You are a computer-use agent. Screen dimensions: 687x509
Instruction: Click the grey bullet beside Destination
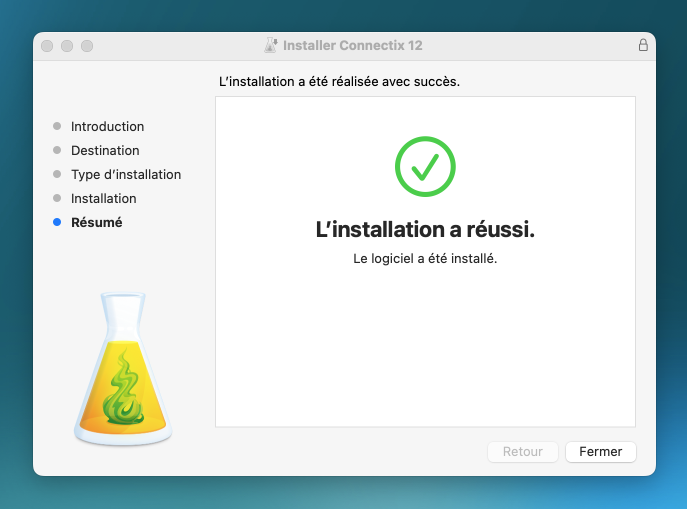tap(57, 151)
